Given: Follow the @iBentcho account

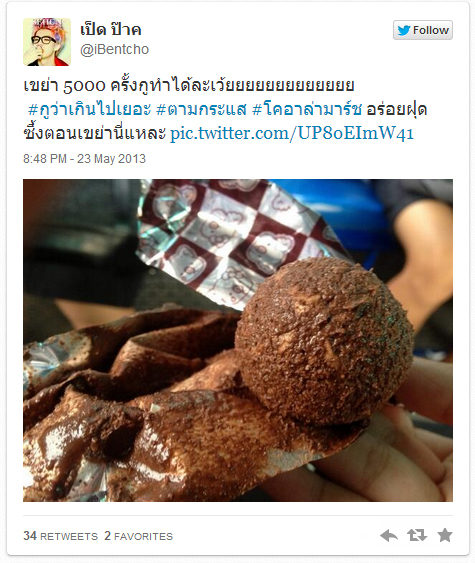Looking at the screenshot, I should click(x=423, y=30).
